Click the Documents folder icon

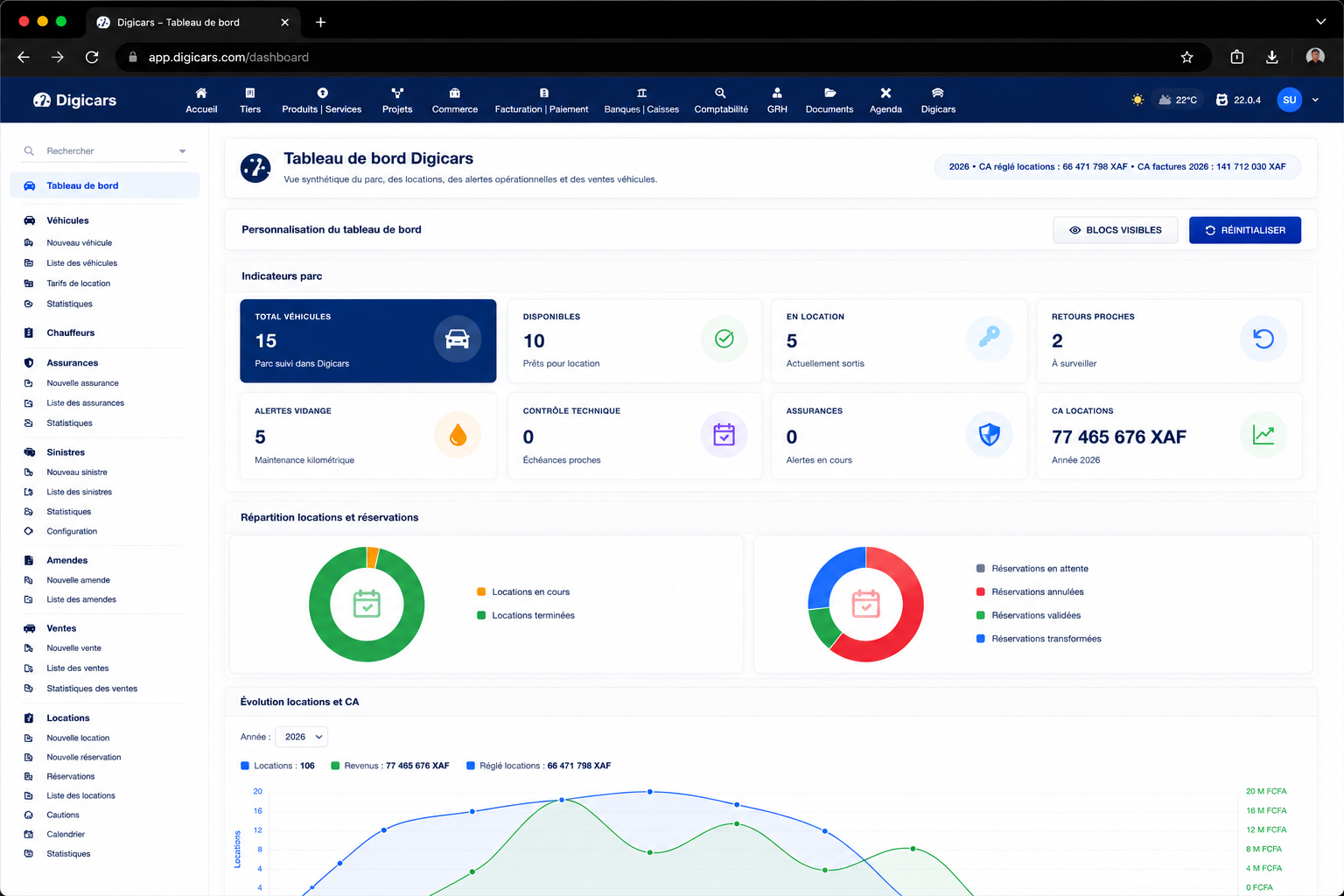pyautogui.click(x=829, y=93)
